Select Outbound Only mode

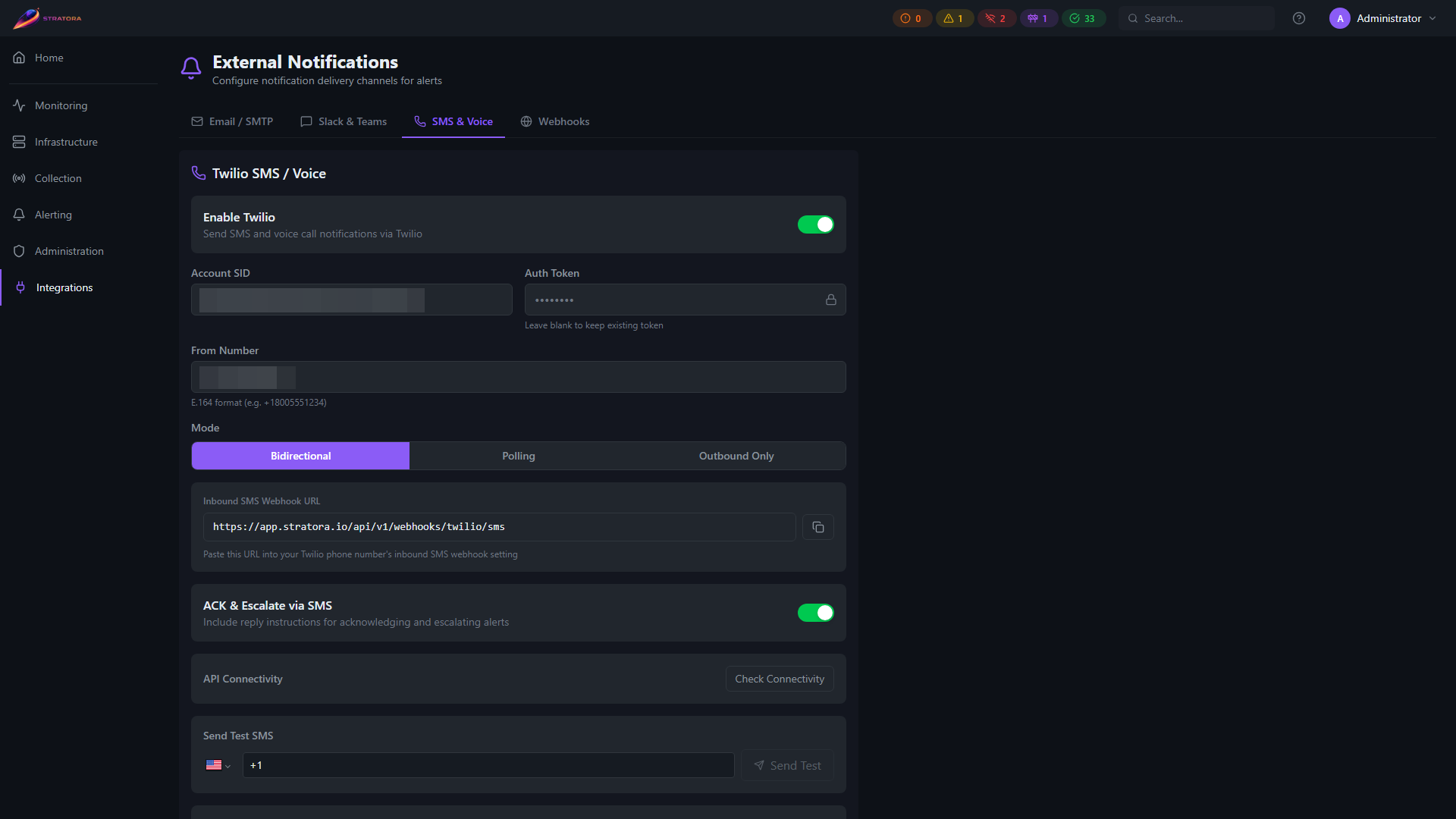tap(736, 456)
